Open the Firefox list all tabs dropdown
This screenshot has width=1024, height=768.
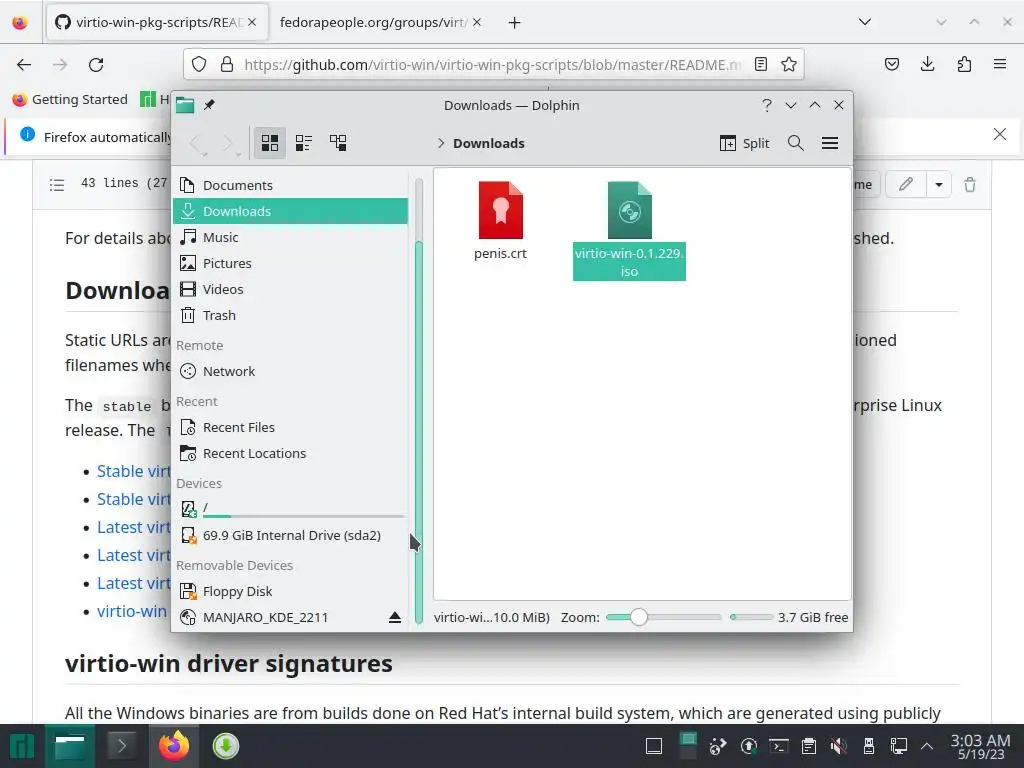click(865, 22)
